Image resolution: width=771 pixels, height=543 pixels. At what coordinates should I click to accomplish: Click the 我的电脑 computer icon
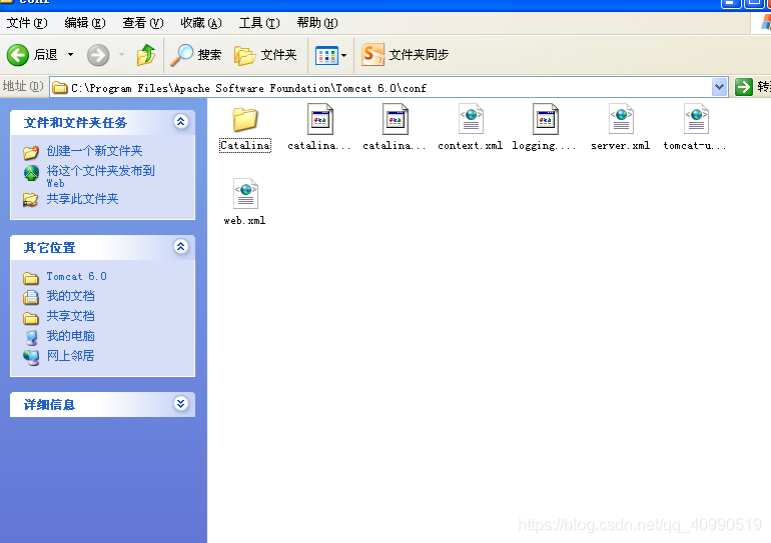31,337
